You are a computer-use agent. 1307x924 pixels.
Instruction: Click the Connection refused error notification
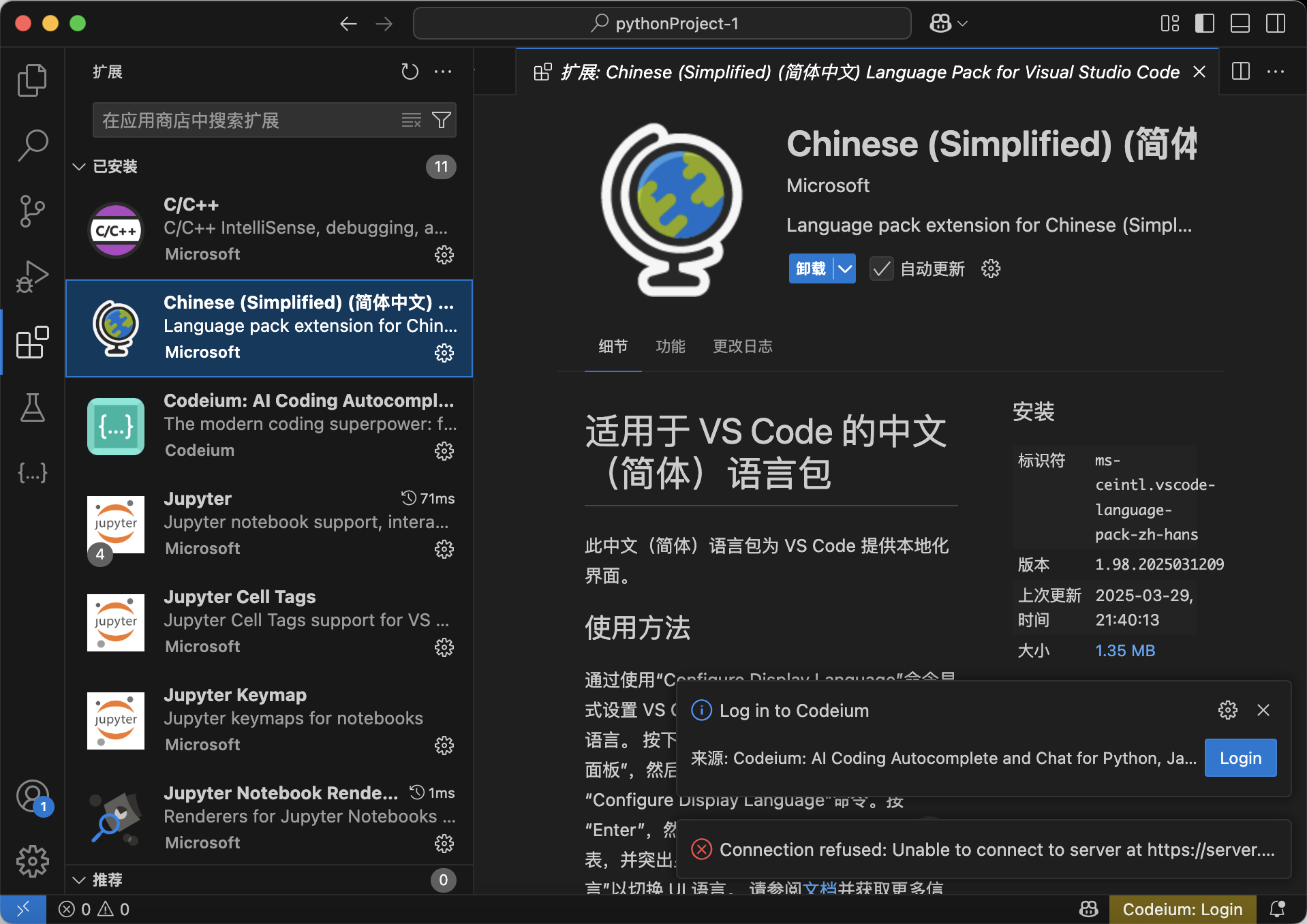[984, 849]
